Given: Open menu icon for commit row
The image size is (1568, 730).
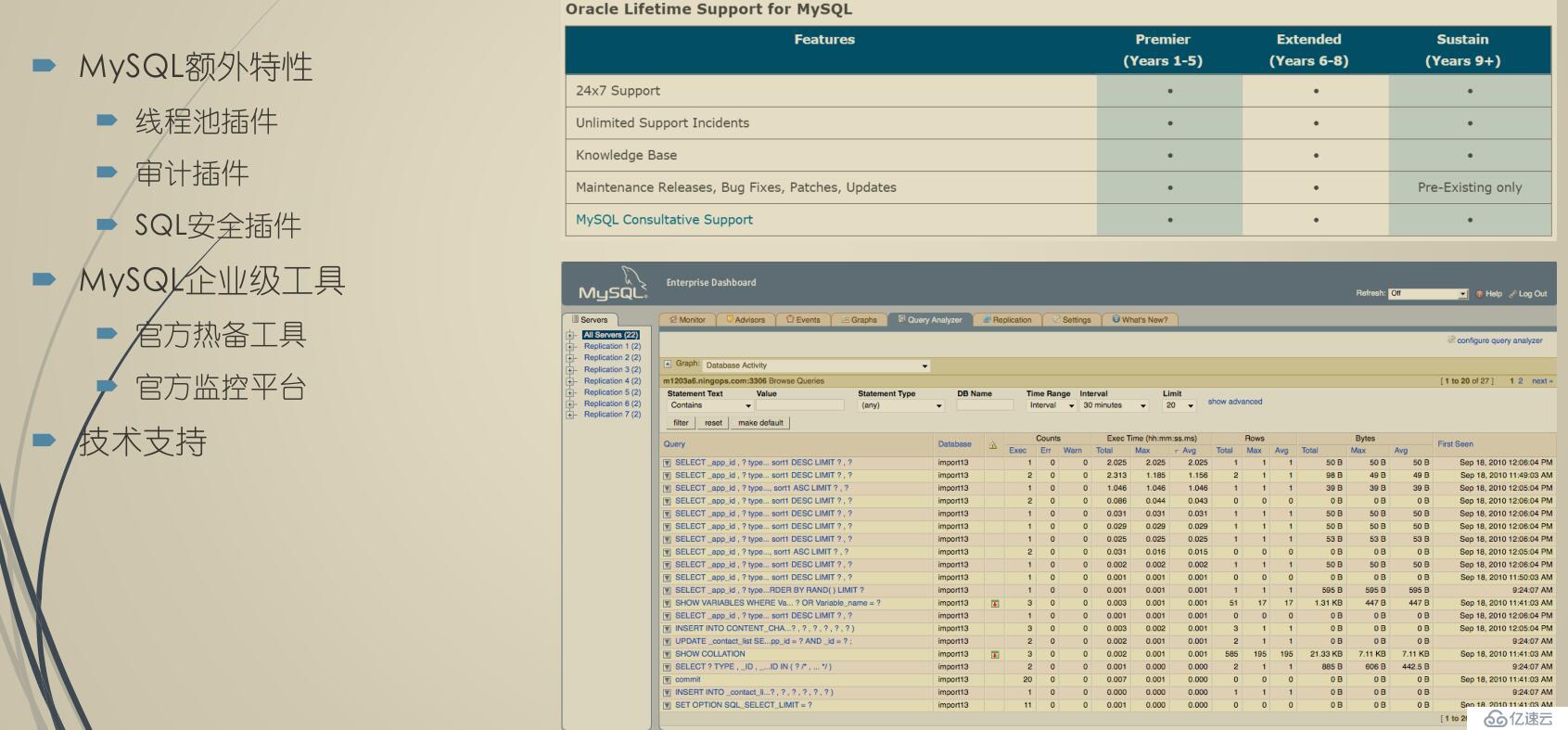Looking at the screenshot, I should (667, 680).
